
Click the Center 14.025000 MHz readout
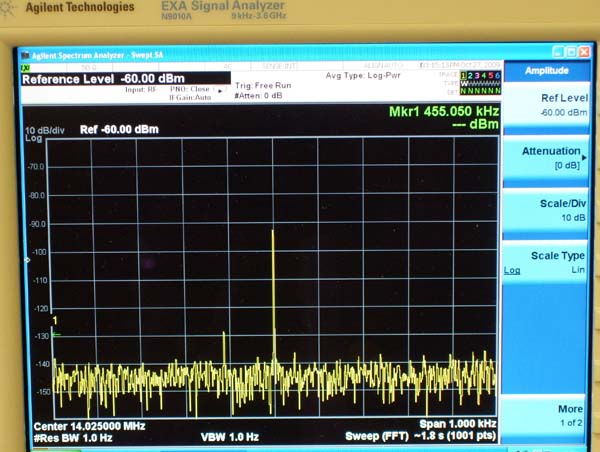(x=89, y=426)
